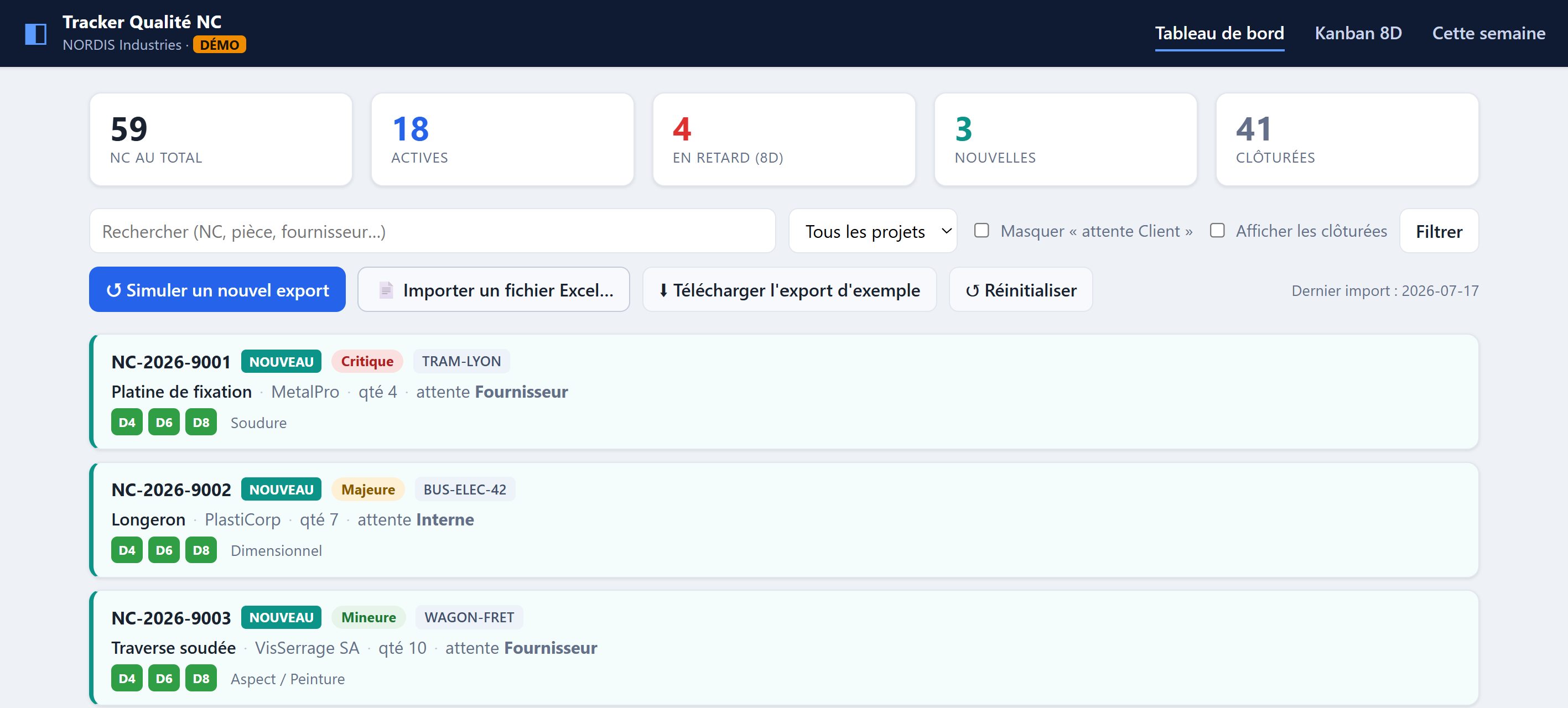1568x708 pixels.
Task: Click the D4 badge on NC-2026-9003
Action: coord(127,679)
